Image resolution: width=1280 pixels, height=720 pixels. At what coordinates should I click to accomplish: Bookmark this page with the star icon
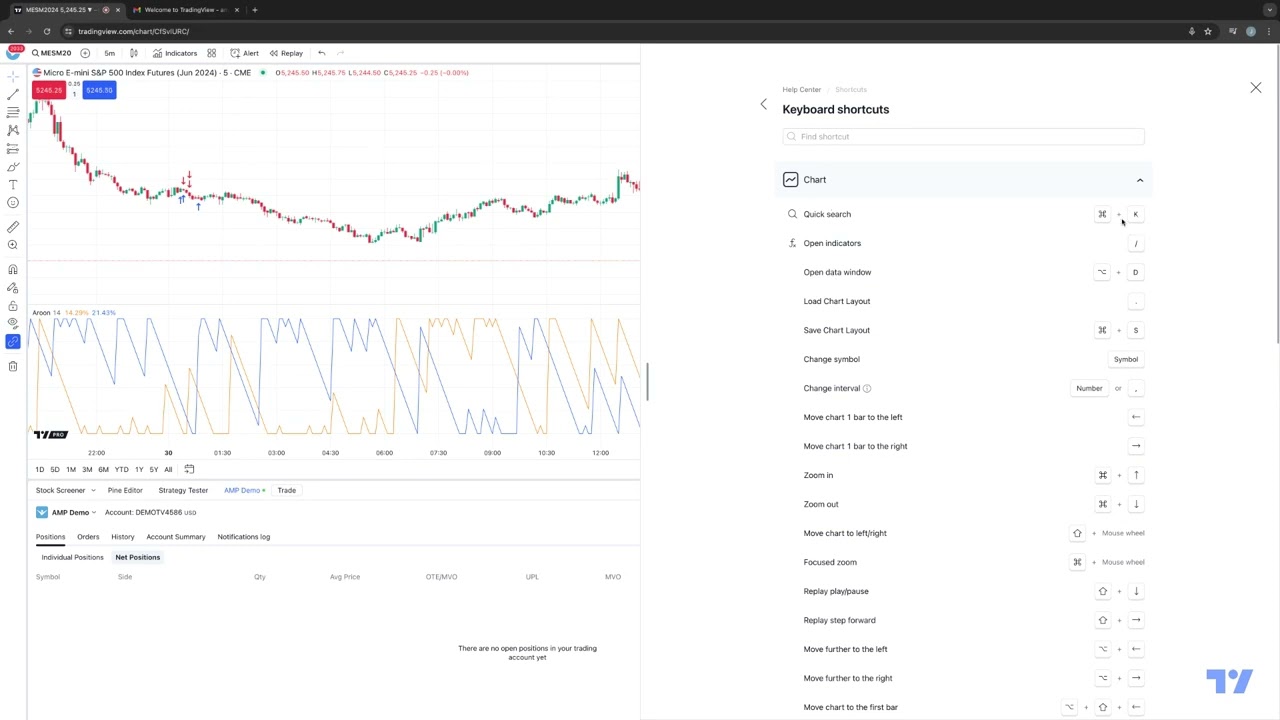(x=1207, y=31)
